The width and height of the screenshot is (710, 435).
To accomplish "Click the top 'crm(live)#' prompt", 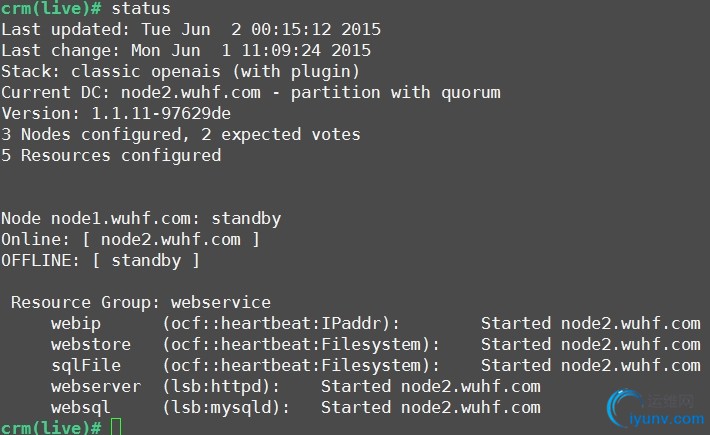I will coord(51,9).
